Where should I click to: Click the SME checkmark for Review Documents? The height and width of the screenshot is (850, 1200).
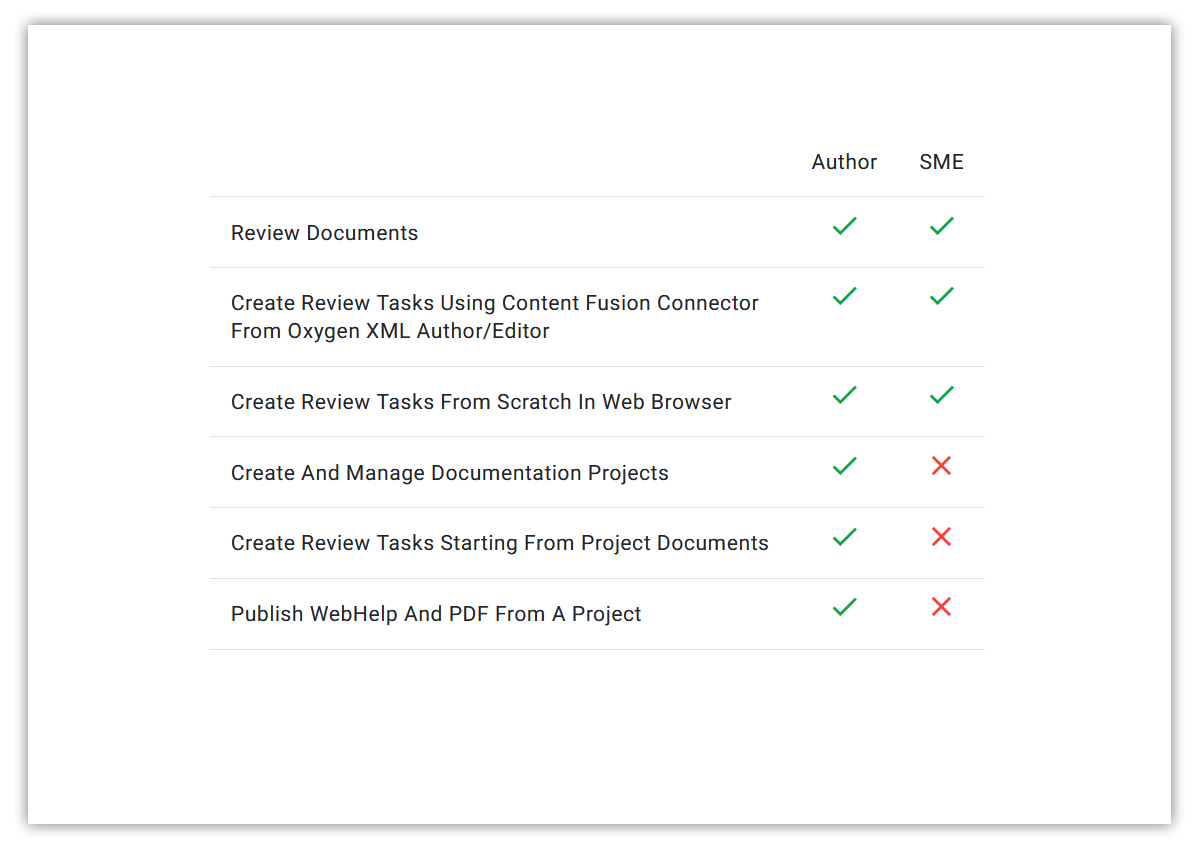click(x=941, y=226)
